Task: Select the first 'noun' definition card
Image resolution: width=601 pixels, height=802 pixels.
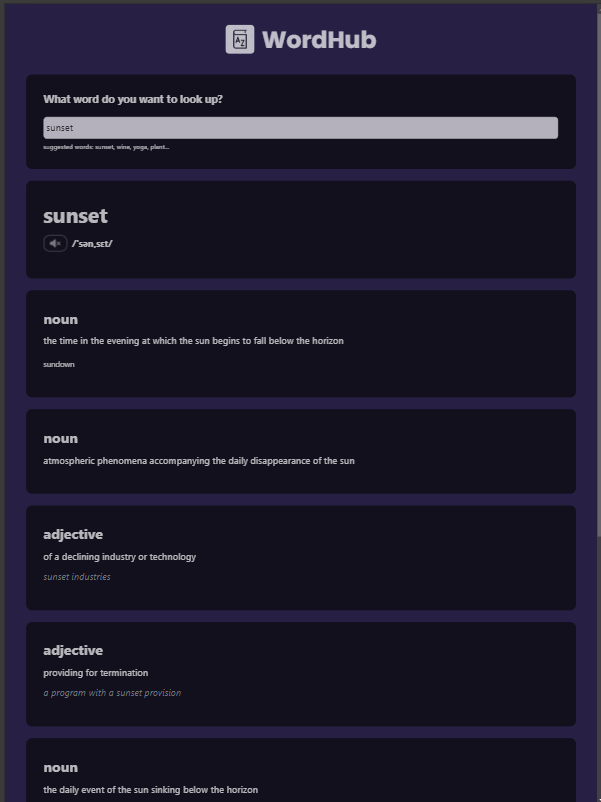Action: coord(299,343)
